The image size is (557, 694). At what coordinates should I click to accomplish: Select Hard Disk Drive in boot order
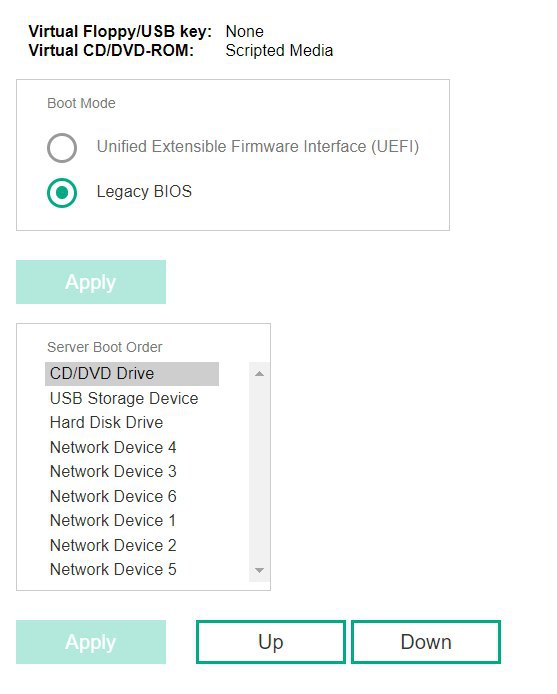click(x=132, y=423)
